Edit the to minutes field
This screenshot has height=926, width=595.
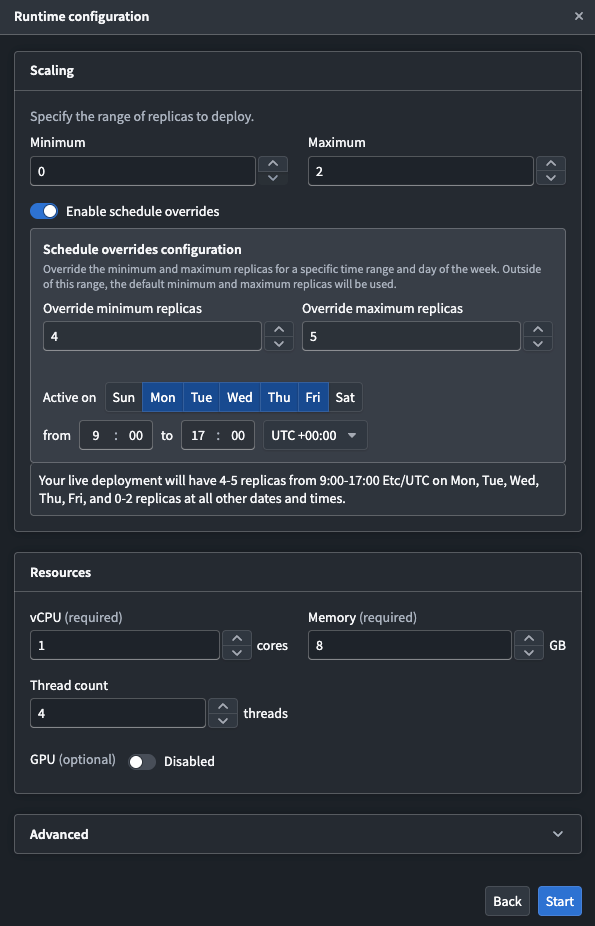(238, 436)
